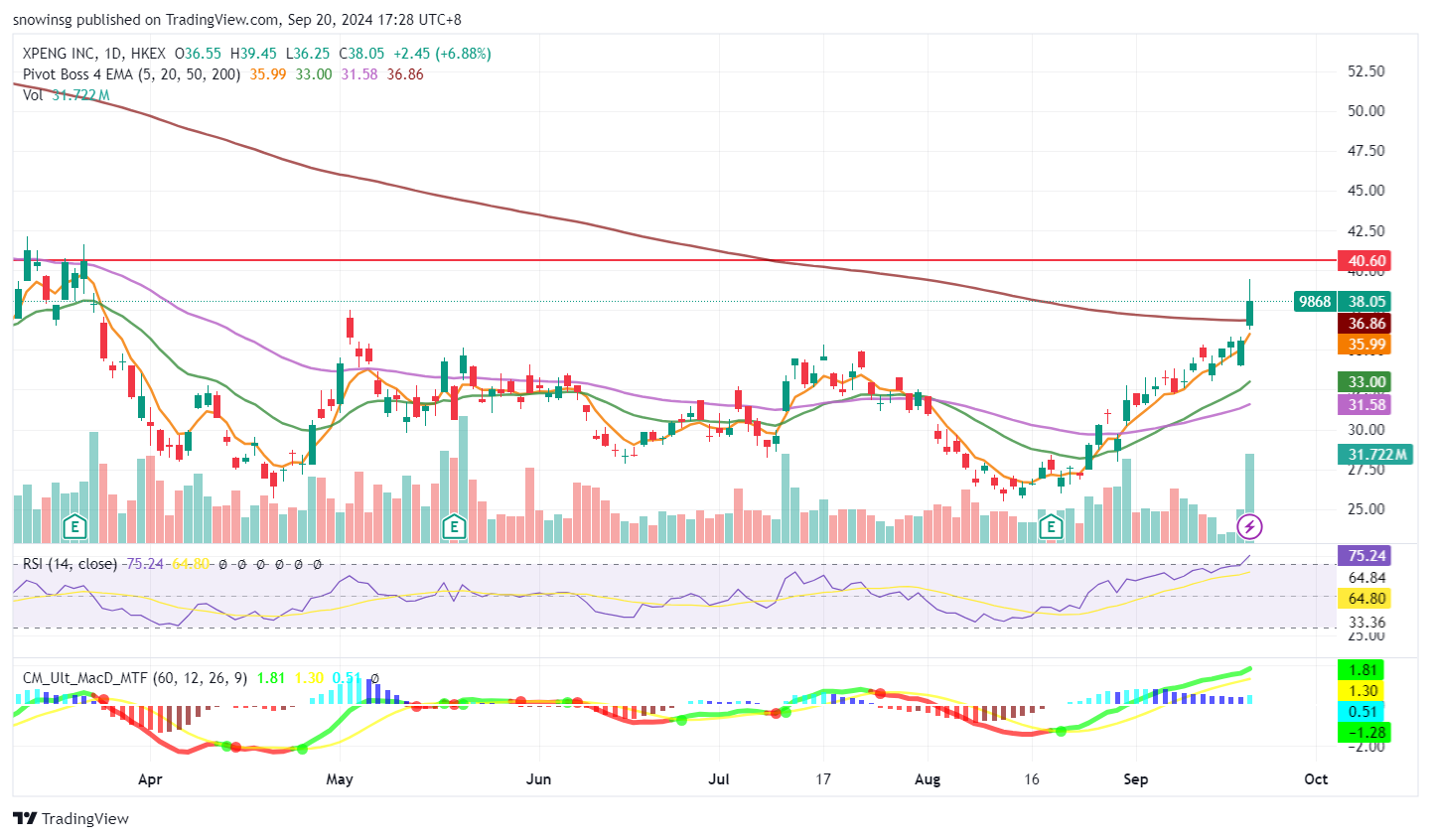Open the earnings marker E near April
This screenshot has height=840, width=1431.
pos(74,526)
